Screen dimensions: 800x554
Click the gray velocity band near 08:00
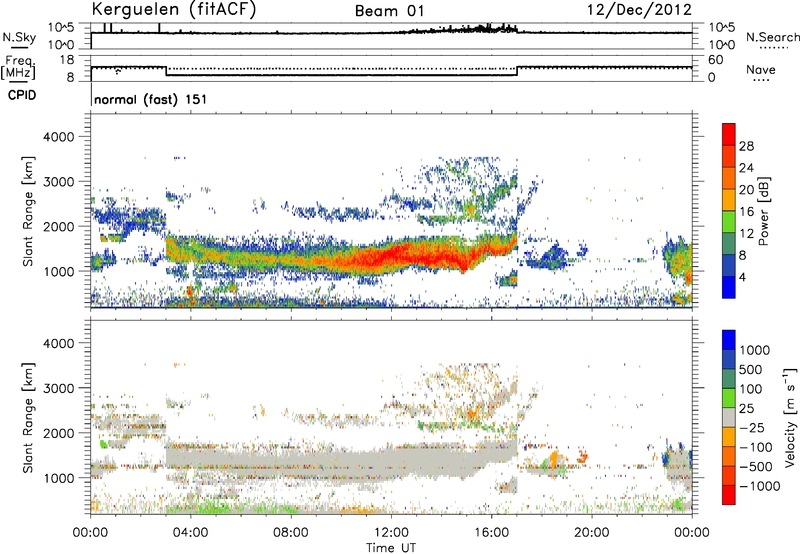coord(291,464)
